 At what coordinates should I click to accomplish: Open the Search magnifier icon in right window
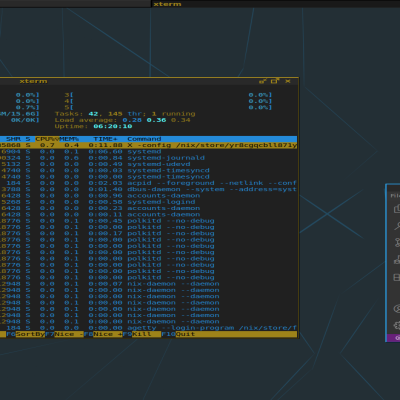(397, 226)
